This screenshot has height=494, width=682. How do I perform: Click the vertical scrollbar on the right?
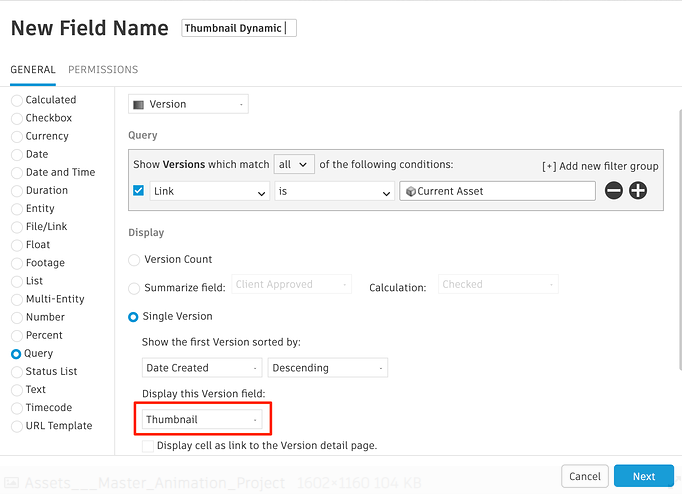pyautogui.click(x=680, y=239)
